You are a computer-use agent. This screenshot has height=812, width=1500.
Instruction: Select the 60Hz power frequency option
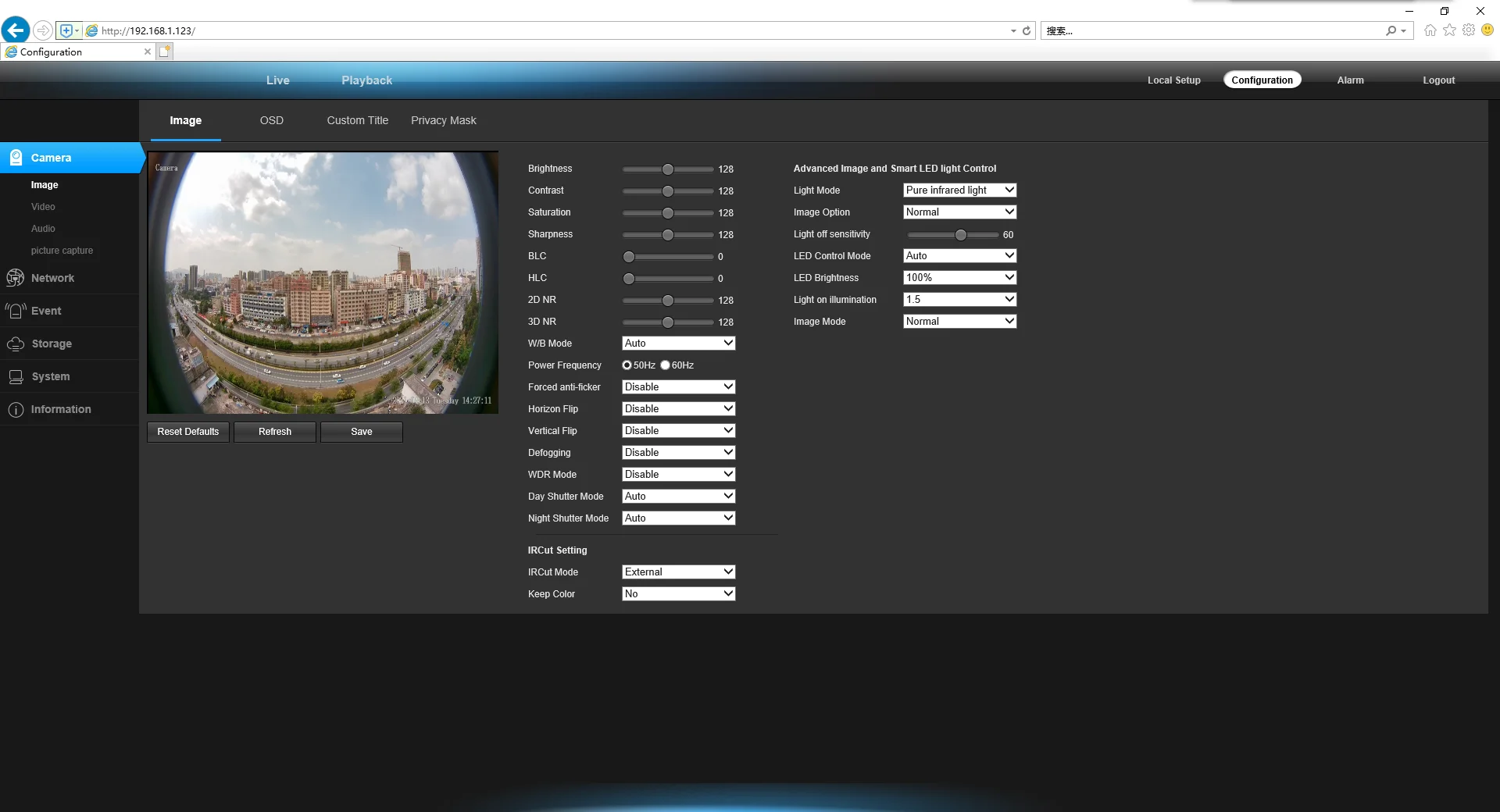pos(665,365)
